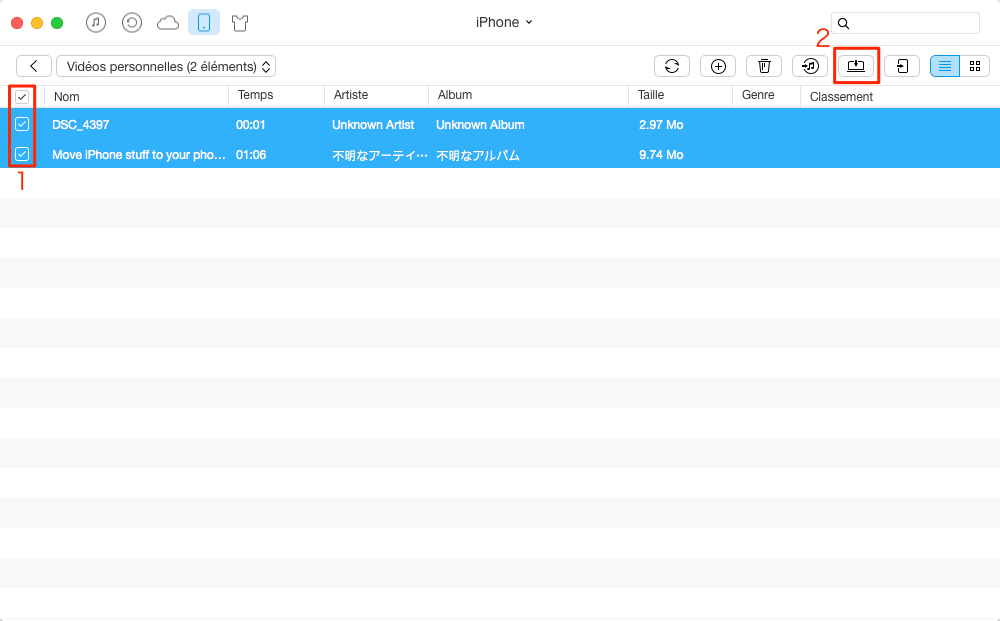Open the iTunes backup restore icon

(x=131, y=23)
